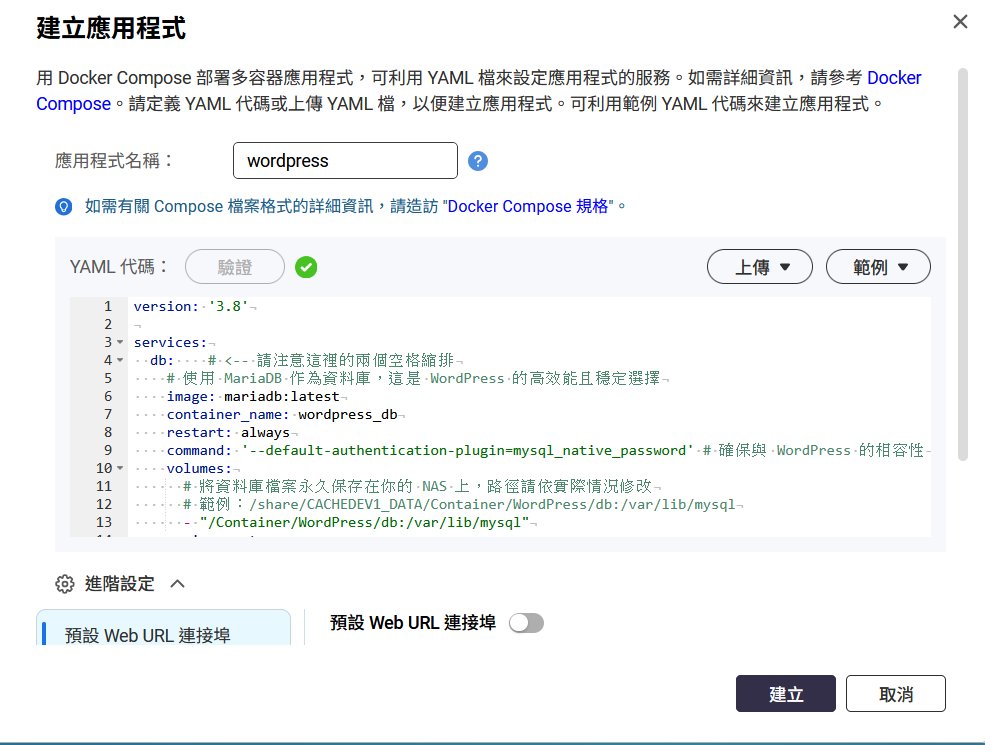Screen dimensions: 985x745
Task: Click the /share/CACHEDEV1_DATA example comment line
Action: click(459, 504)
